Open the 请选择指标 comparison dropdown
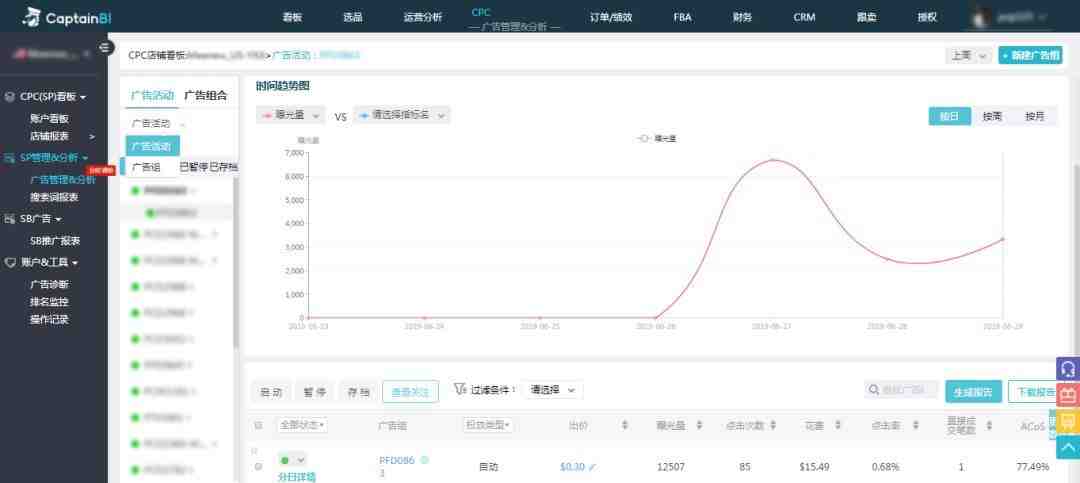 pos(402,115)
